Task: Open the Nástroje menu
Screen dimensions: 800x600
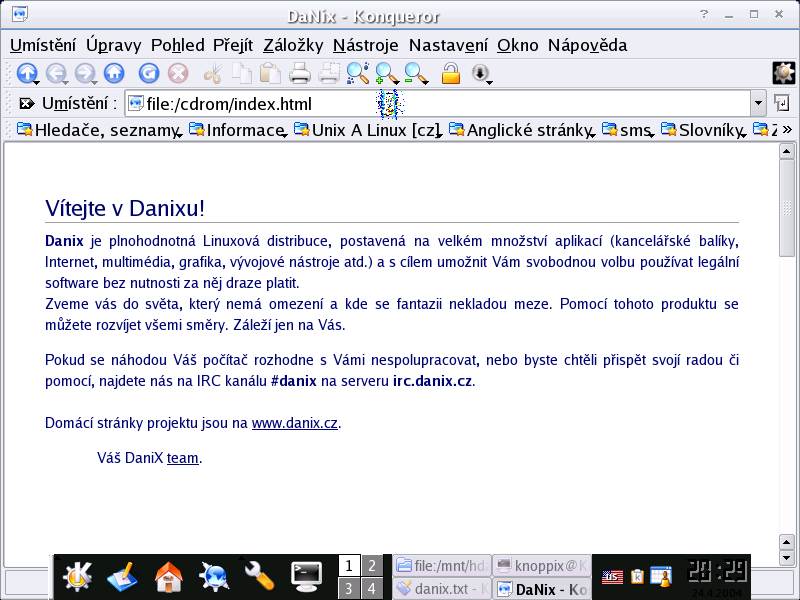Action: (365, 45)
